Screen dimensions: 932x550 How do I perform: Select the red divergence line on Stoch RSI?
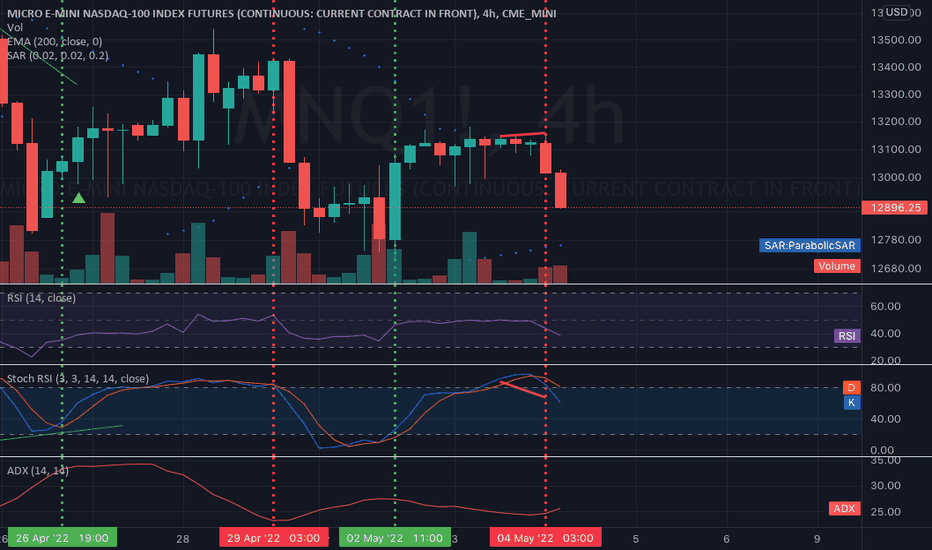point(523,389)
